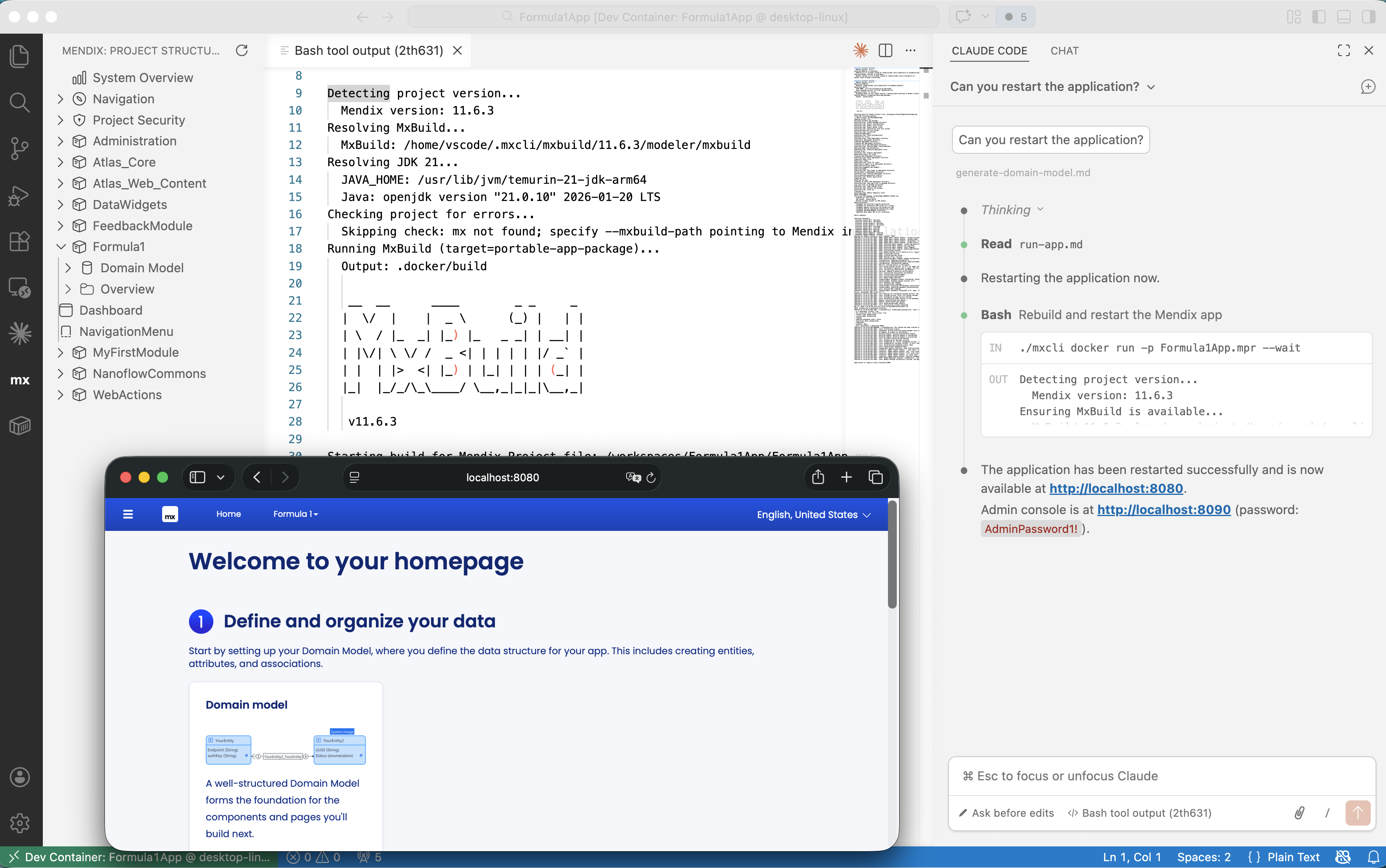Open the editor More Actions menu
The image size is (1386, 868).
[910, 50]
